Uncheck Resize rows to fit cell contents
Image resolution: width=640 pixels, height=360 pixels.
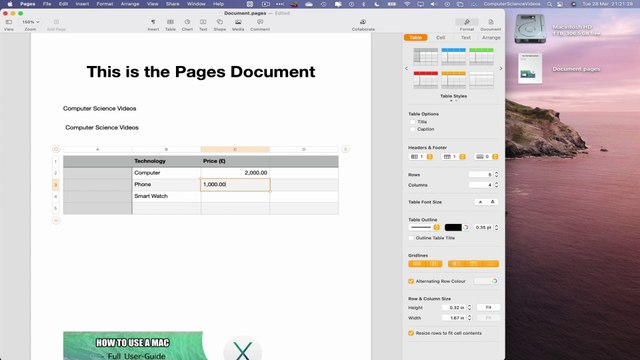click(x=411, y=333)
